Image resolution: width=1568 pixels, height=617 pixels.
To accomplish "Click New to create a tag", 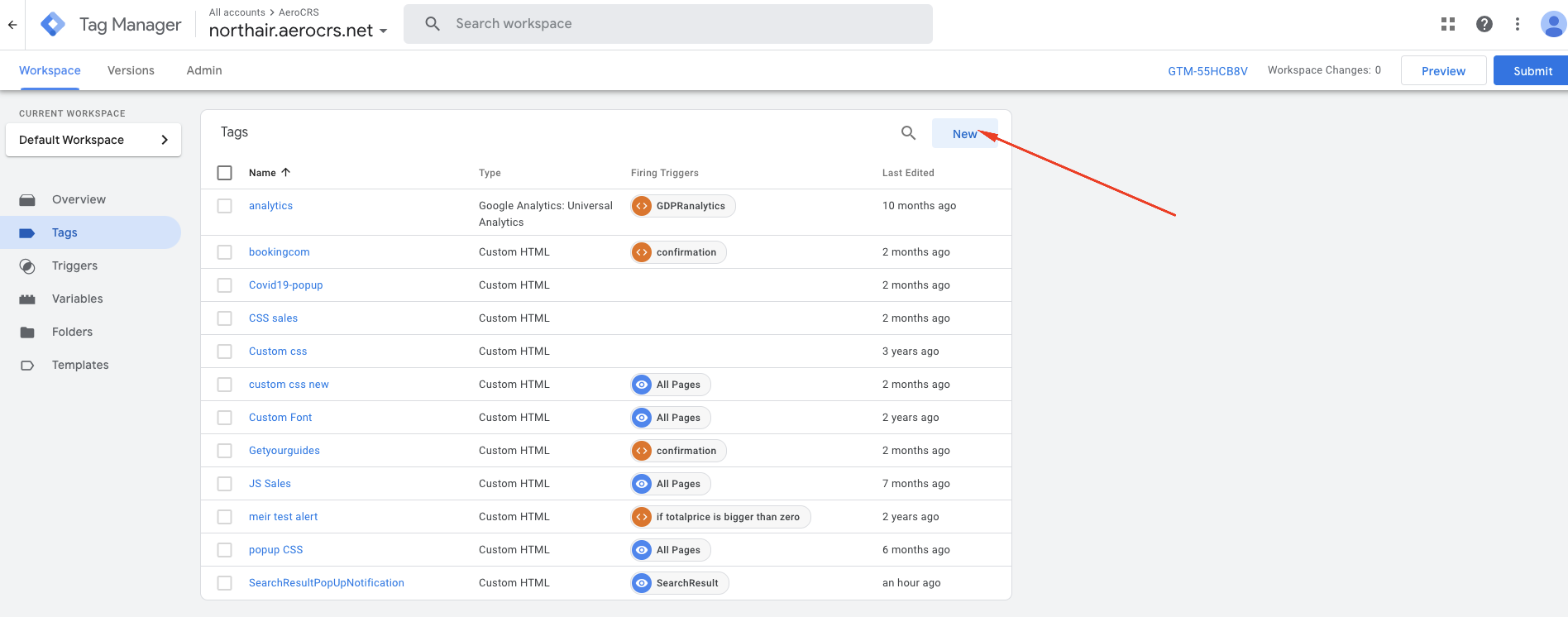I will pos(964,133).
